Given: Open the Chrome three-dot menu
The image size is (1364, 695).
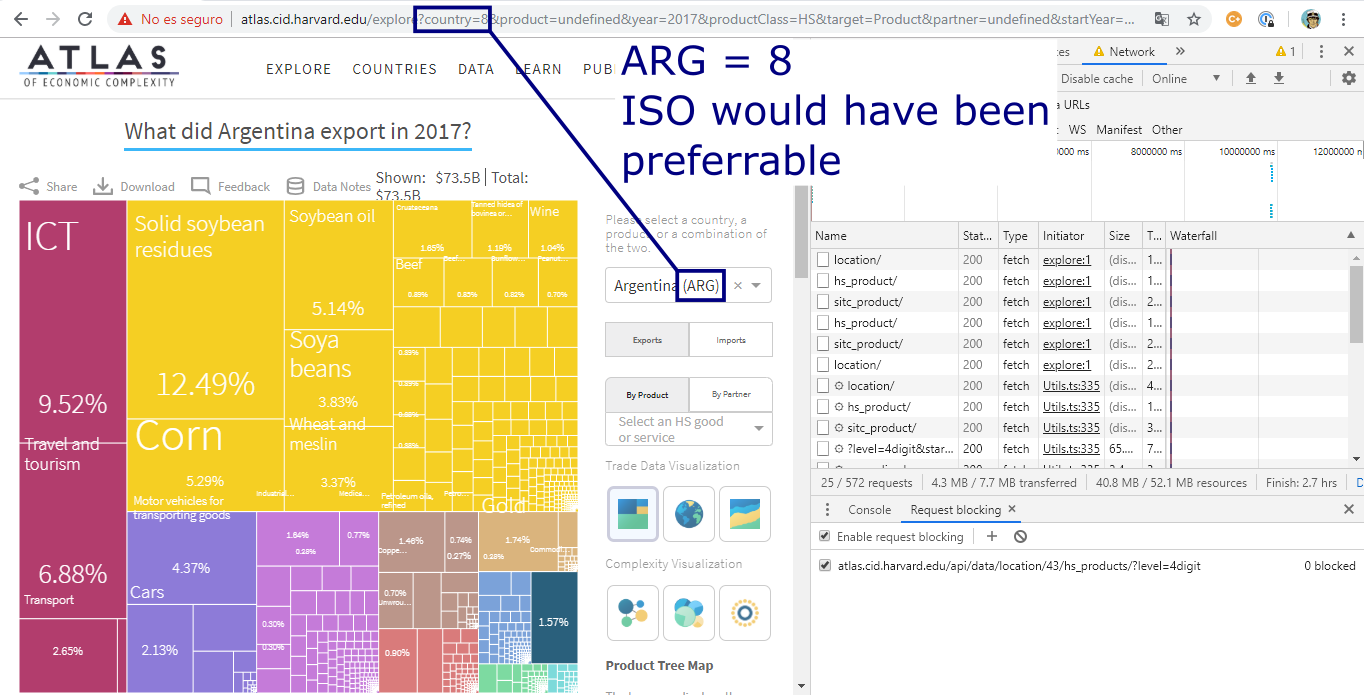Looking at the screenshot, I should (1343, 19).
